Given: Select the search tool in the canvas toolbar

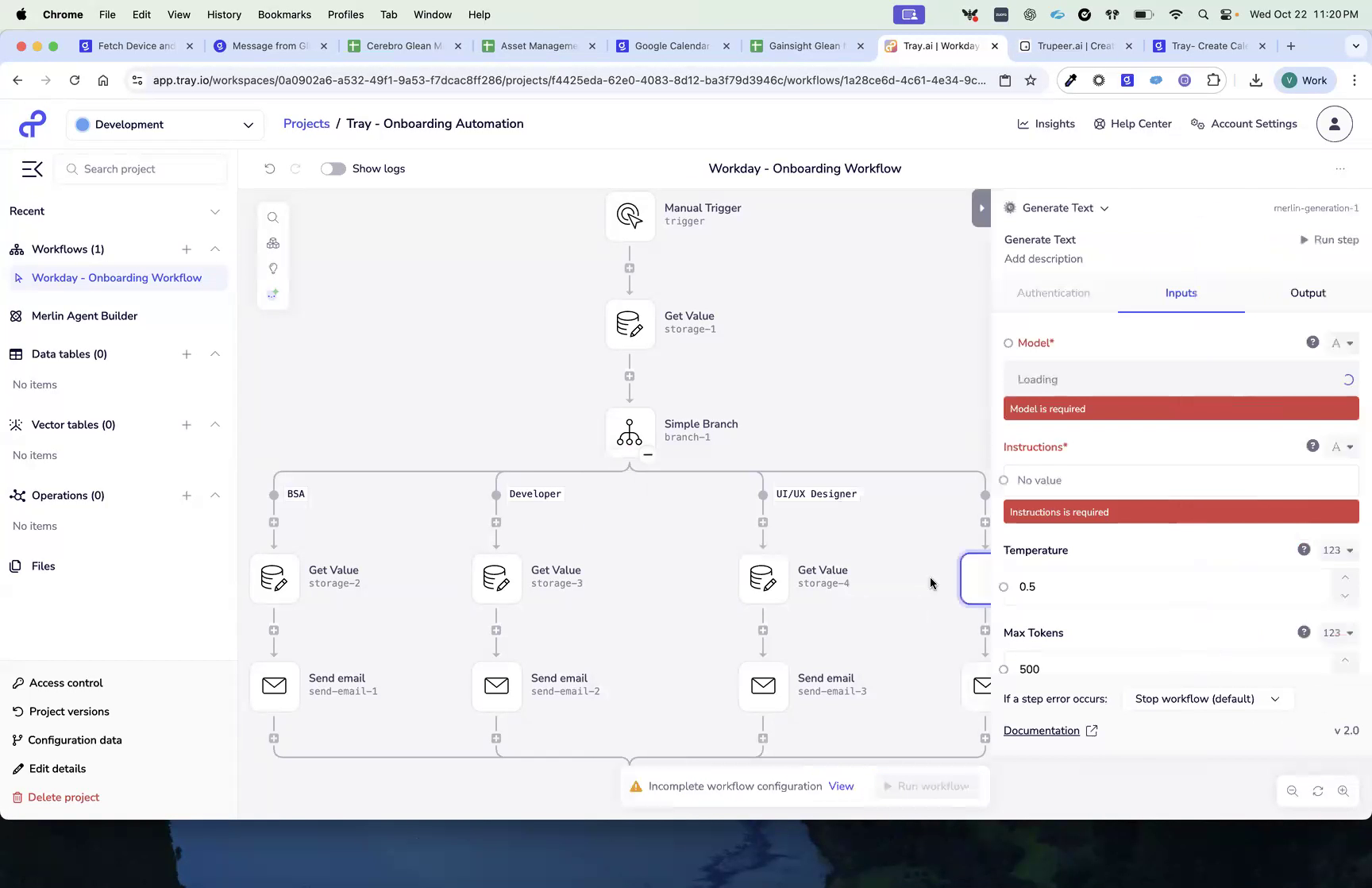Looking at the screenshot, I should pyautogui.click(x=273, y=217).
